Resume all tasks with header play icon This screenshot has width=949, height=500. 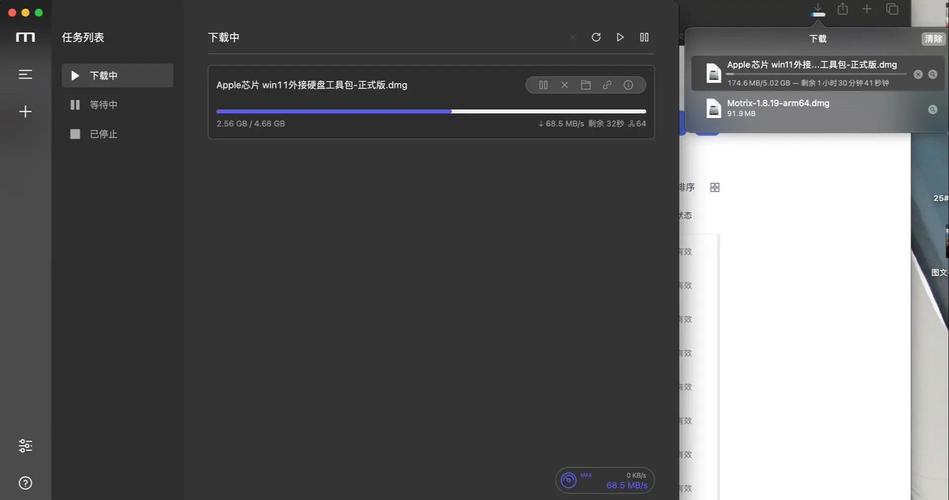[x=620, y=38]
